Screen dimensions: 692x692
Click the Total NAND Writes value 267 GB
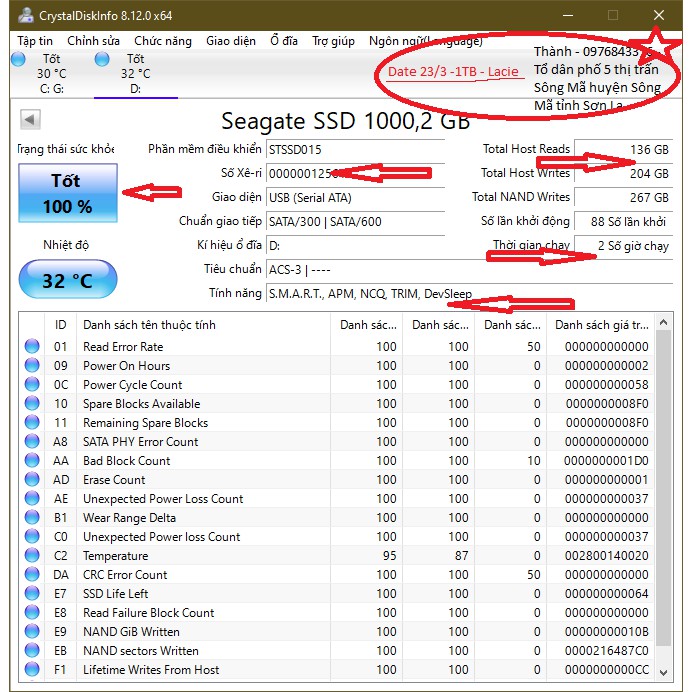[x=623, y=197]
